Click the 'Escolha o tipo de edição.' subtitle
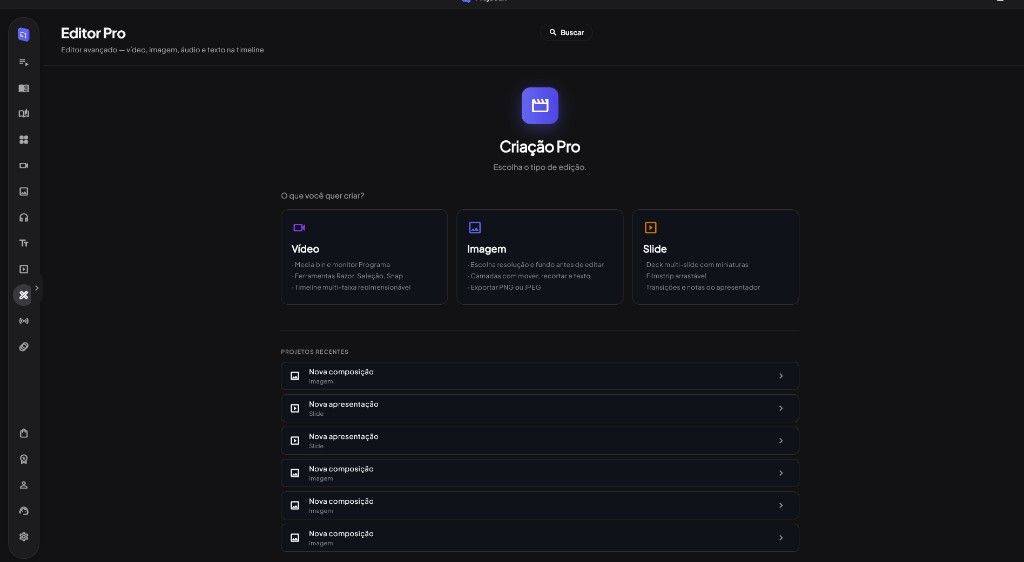1024x562 pixels. coord(540,167)
